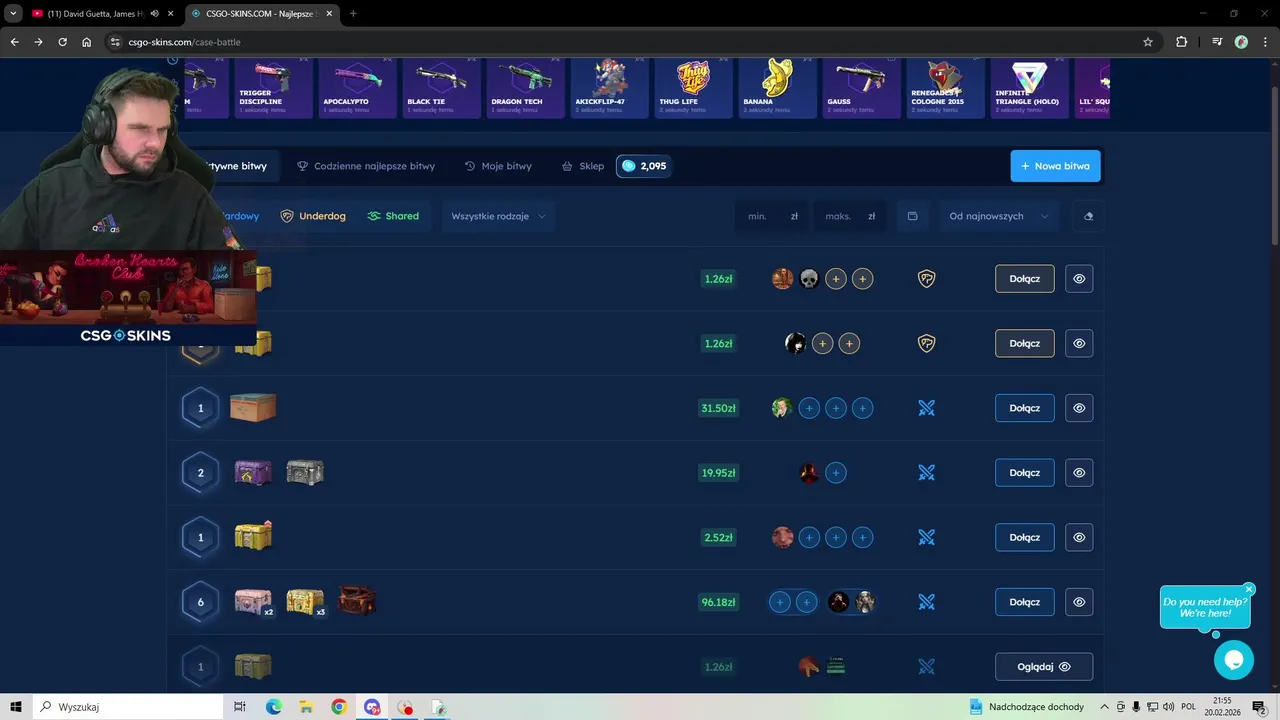Click the system tray volume icon
Screen dimensions: 1280x720
pos(1168,707)
